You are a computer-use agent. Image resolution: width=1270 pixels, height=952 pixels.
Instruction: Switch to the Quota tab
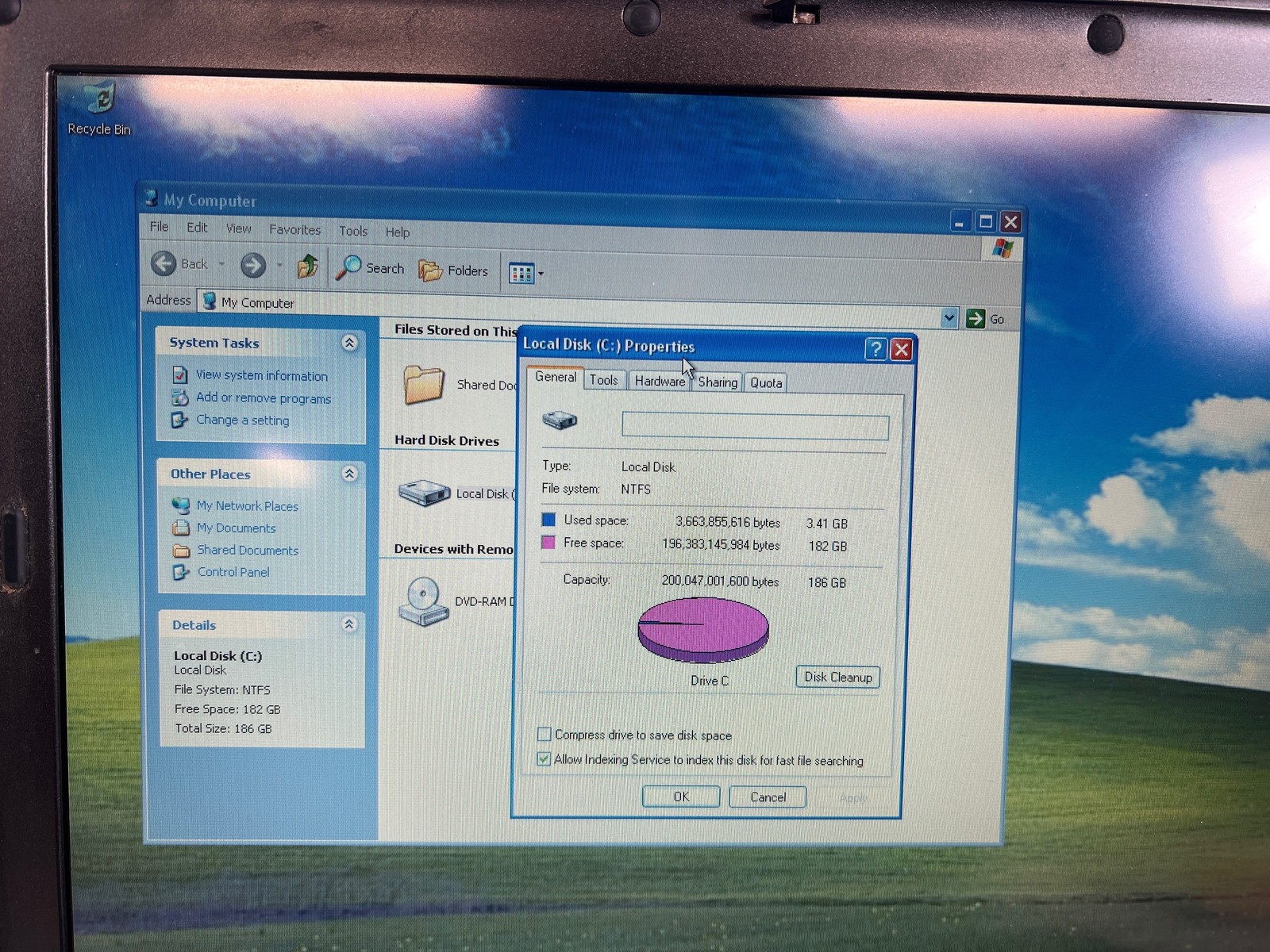(x=766, y=383)
